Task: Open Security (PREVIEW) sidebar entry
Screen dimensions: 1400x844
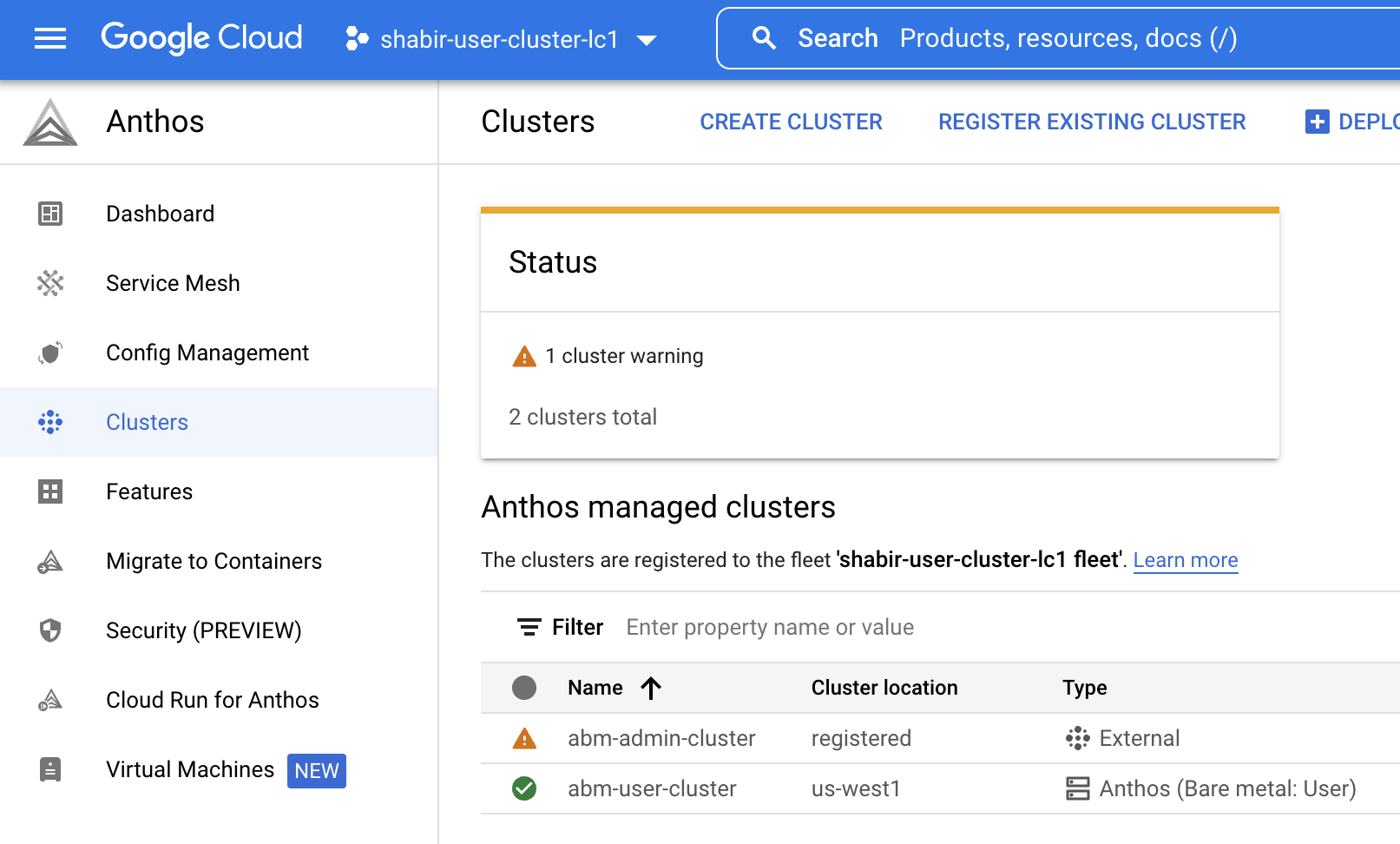Action: coord(204,630)
